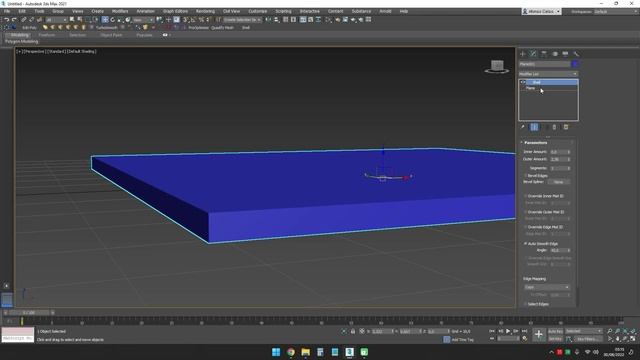Click Configure Modifier Sets icon
Screen dimensions: 640x360
tap(566, 127)
